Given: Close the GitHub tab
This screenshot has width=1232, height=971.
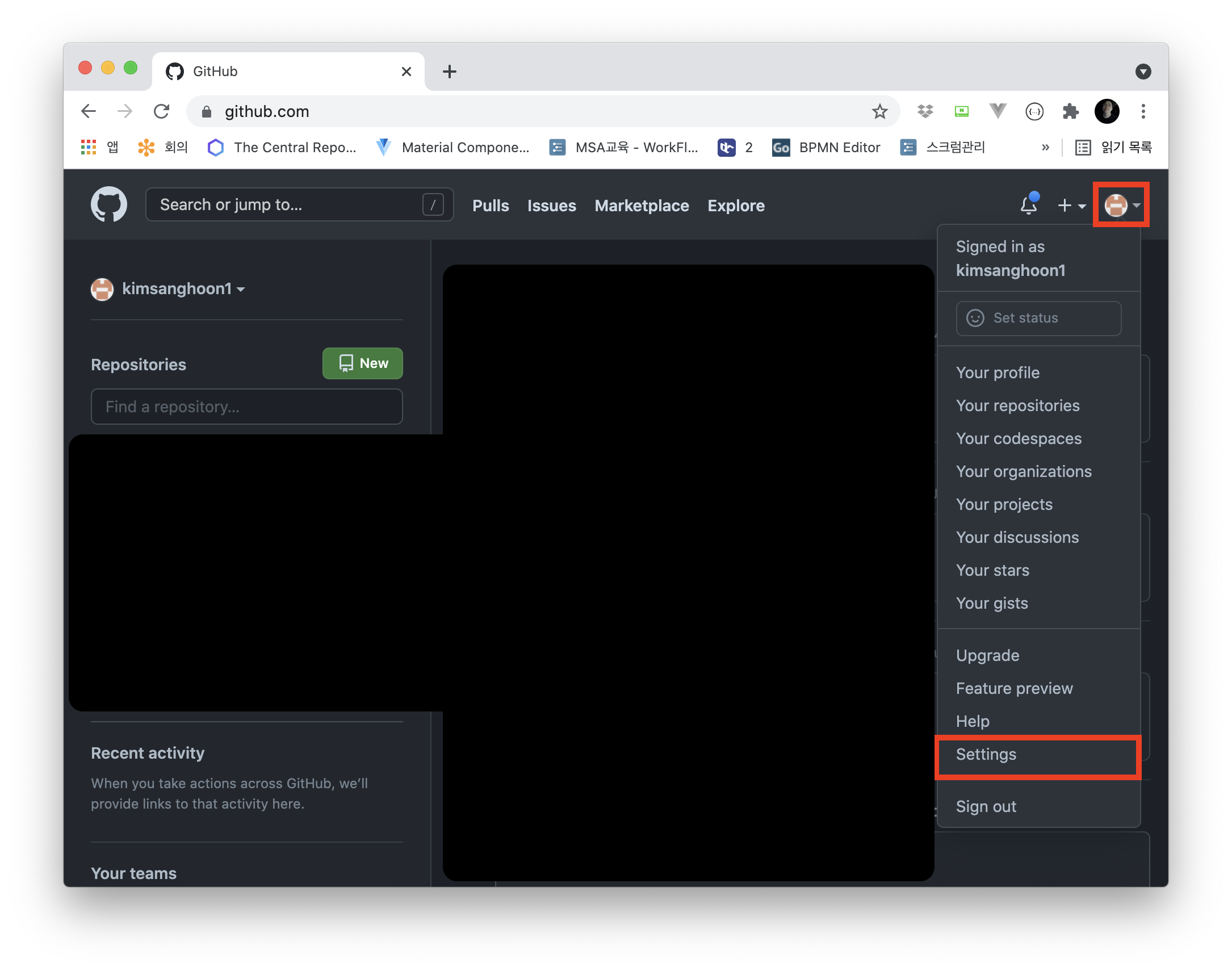Looking at the screenshot, I should (406, 72).
